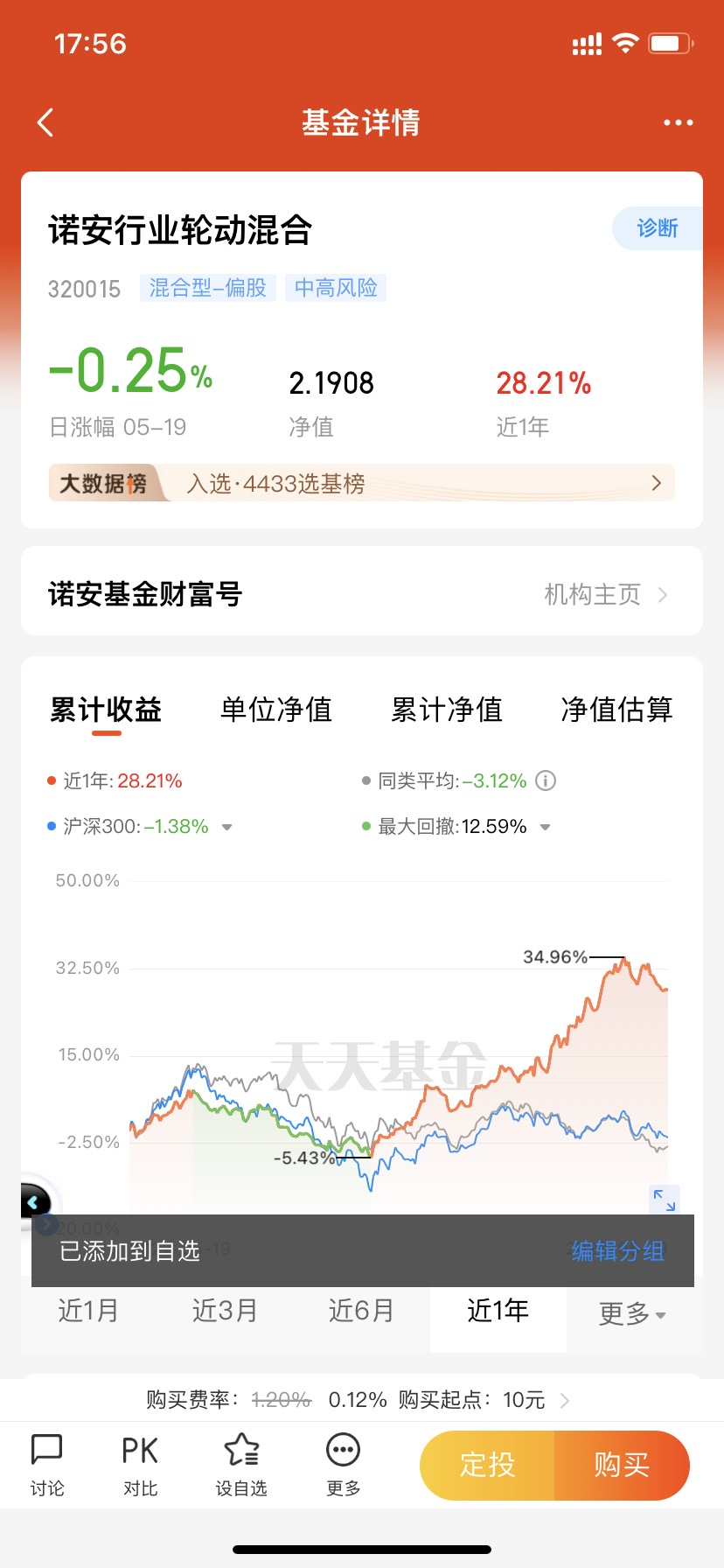Tap the 定投 button
This screenshot has height=1568, width=724.
(487, 1465)
